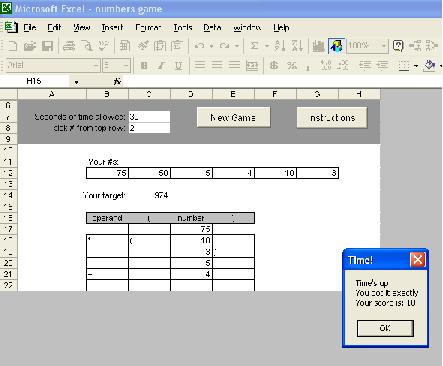The width and height of the screenshot is (443, 366).
Task: Open the Tools menu
Action: tap(183, 28)
